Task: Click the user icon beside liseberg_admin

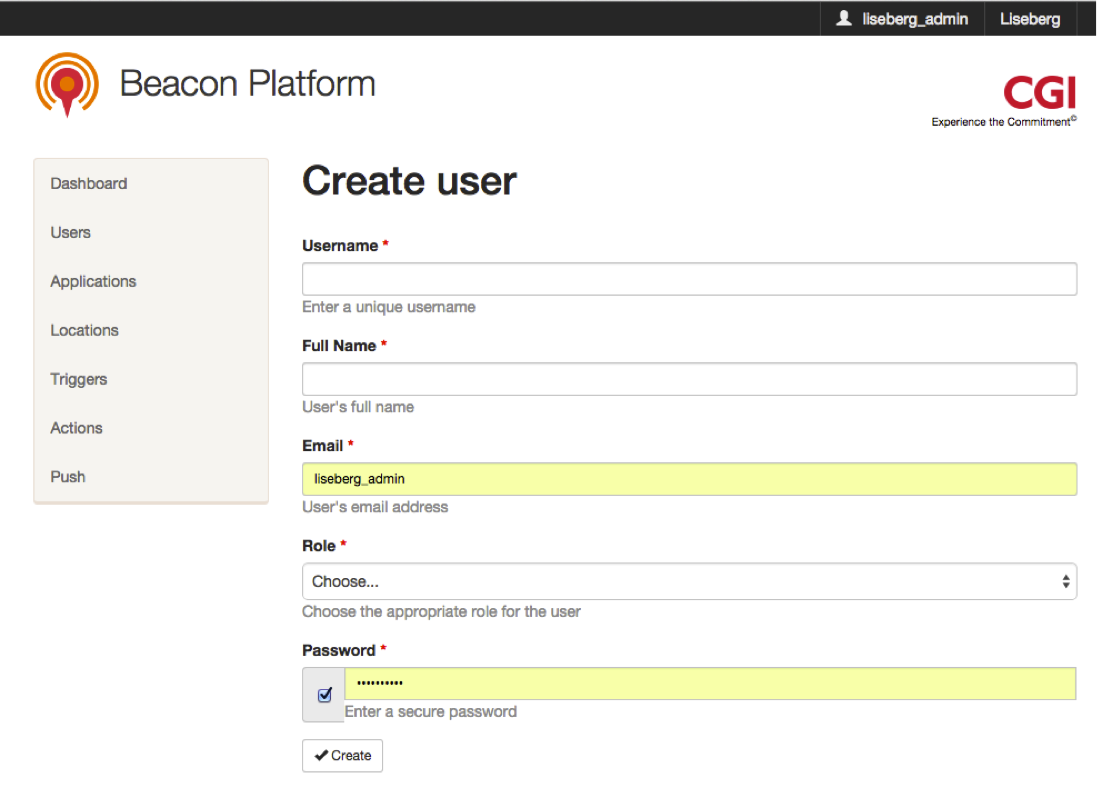Action: [x=844, y=18]
